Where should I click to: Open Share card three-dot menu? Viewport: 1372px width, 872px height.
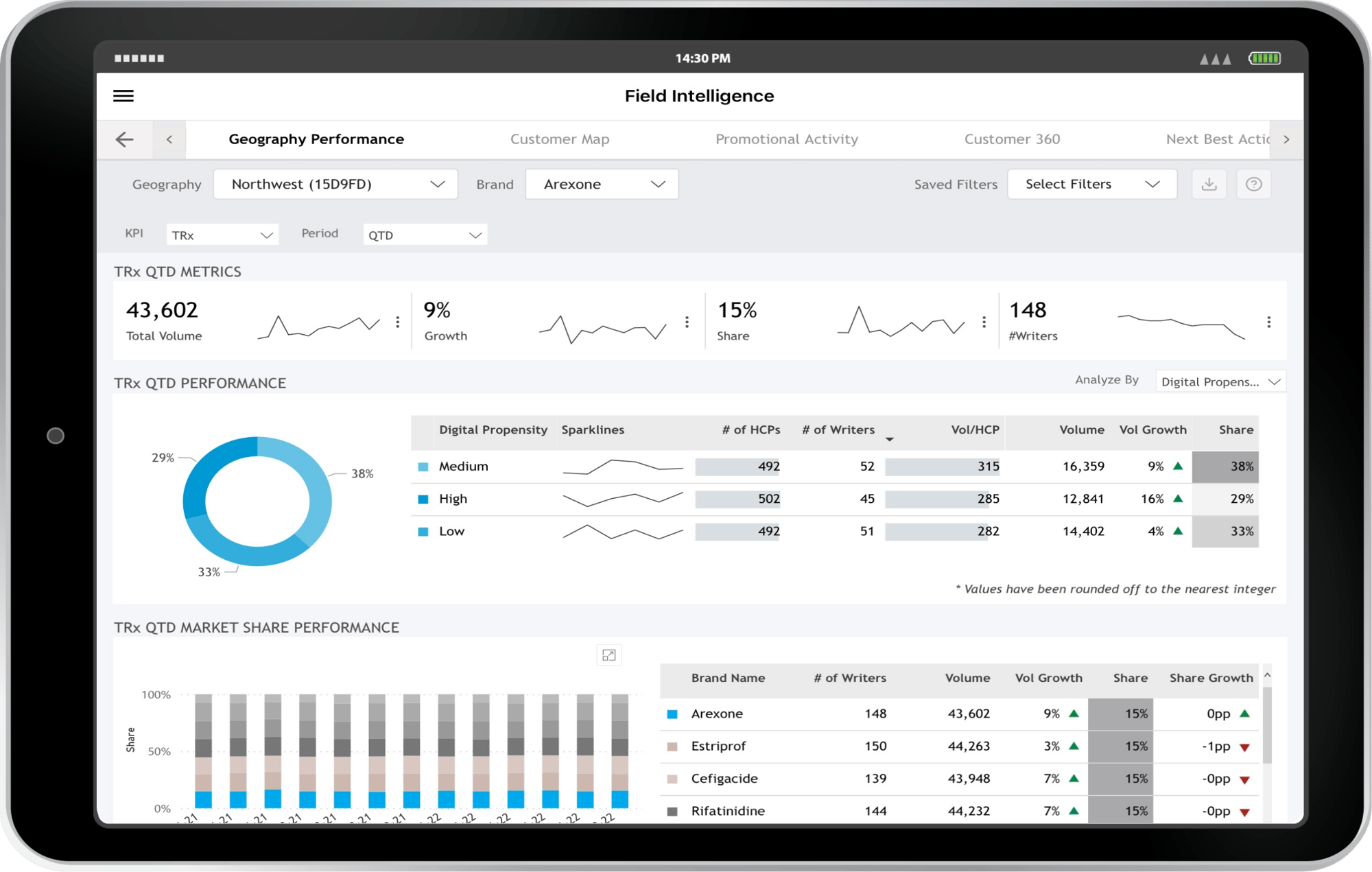pyautogui.click(x=984, y=322)
